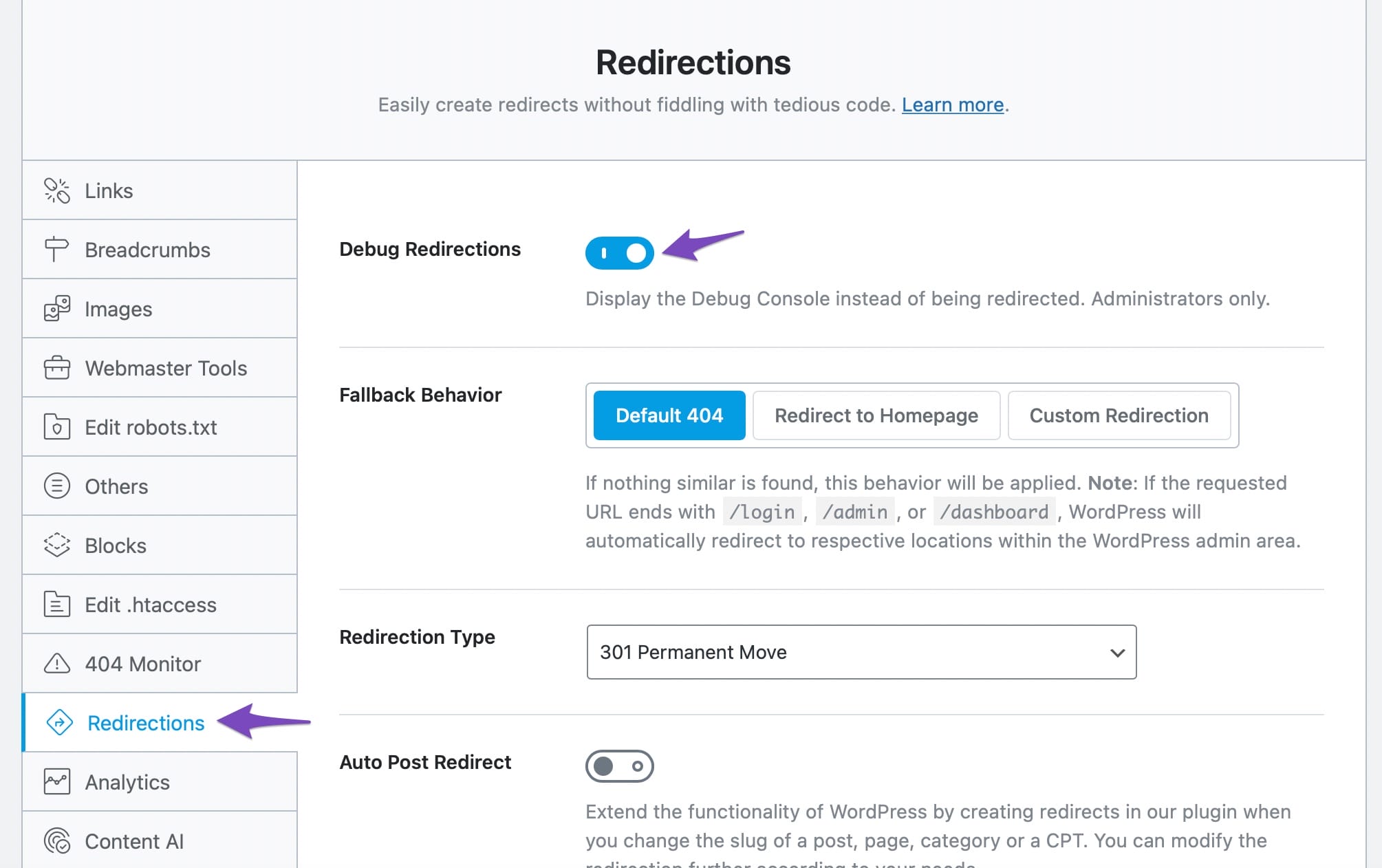Image resolution: width=1382 pixels, height=868 pixels.
Task: Switch to the Edit .htaccess tab
Action: (x=150, y=605)
